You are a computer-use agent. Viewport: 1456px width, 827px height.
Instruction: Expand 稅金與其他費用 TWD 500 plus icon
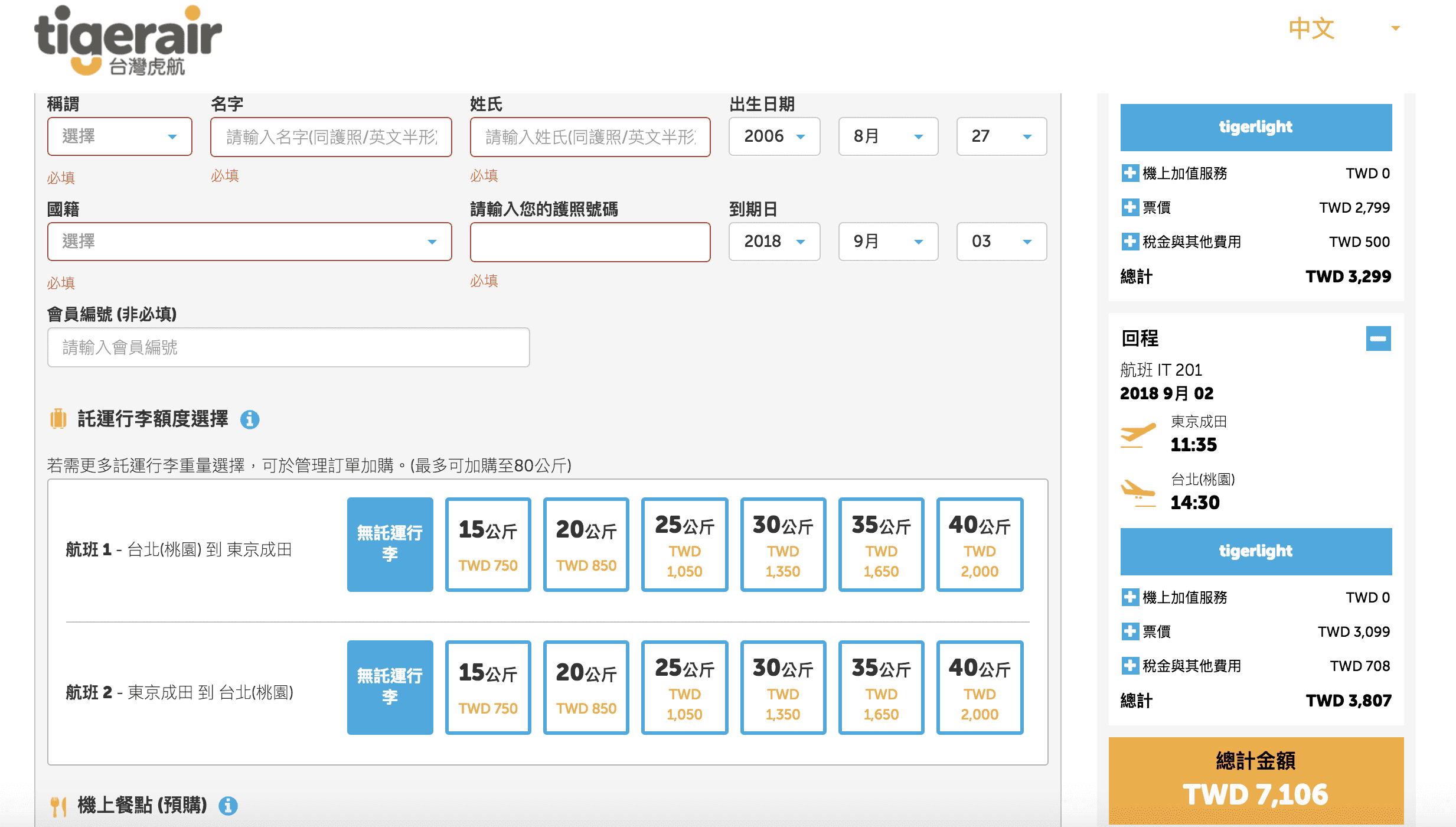[x=1129, y=242]
